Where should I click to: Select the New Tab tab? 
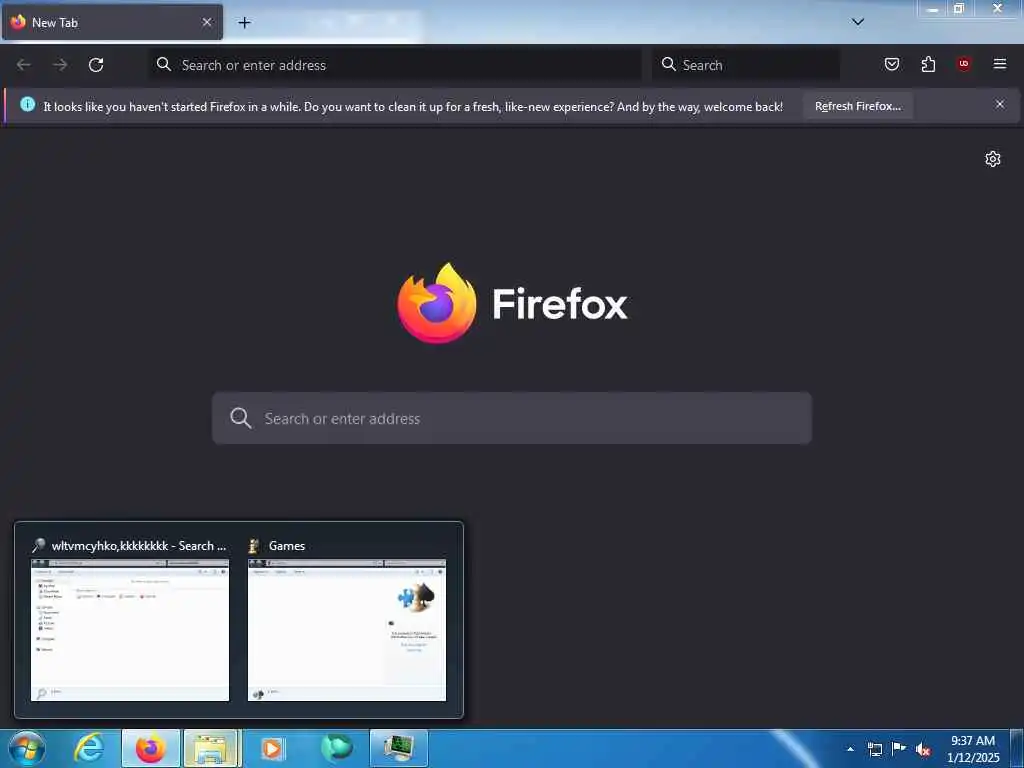tap(112, 22)
